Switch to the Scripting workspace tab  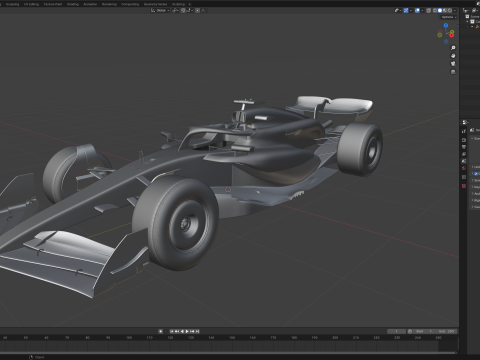click(178, 4)
